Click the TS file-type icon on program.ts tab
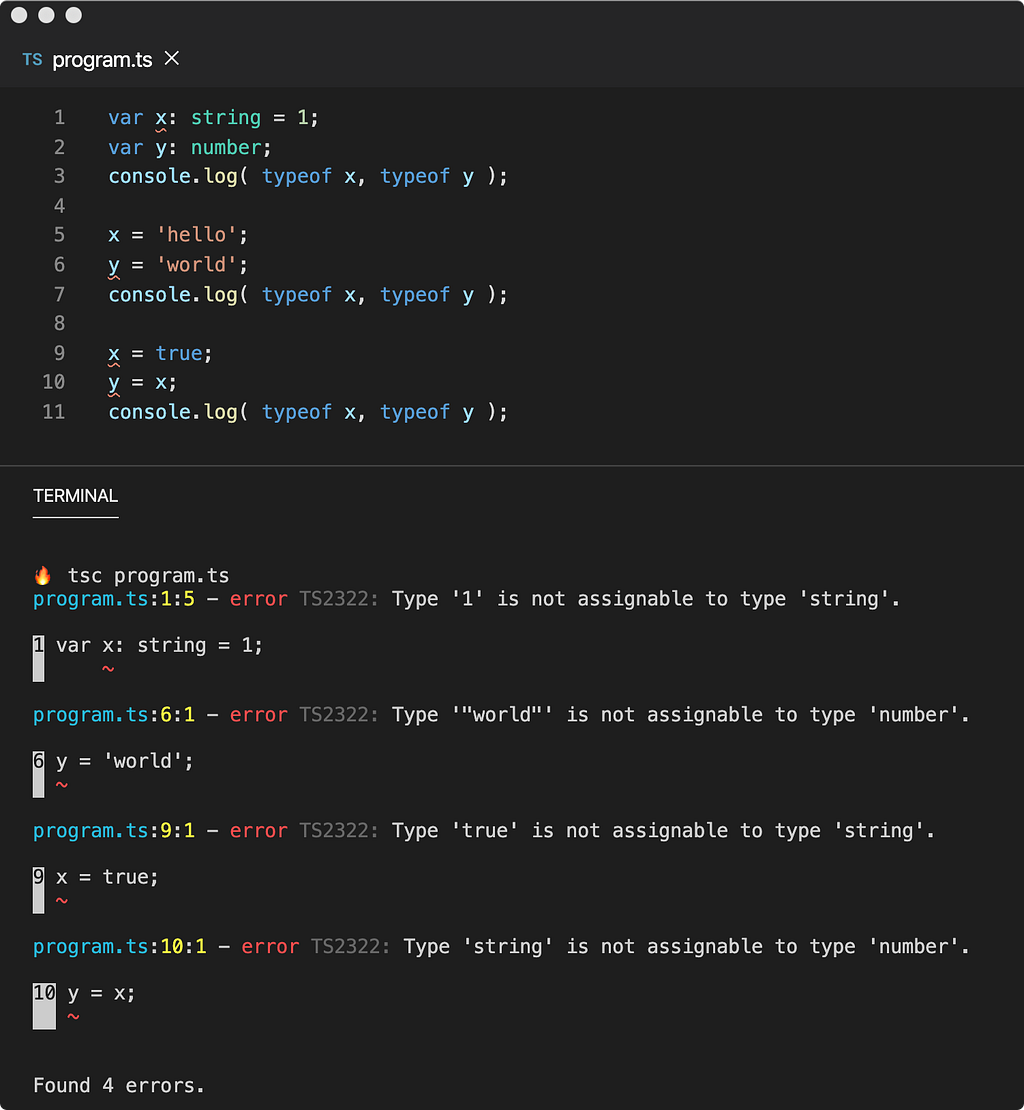Viewport: 1024px width, 1110px height. click(32, 59)
